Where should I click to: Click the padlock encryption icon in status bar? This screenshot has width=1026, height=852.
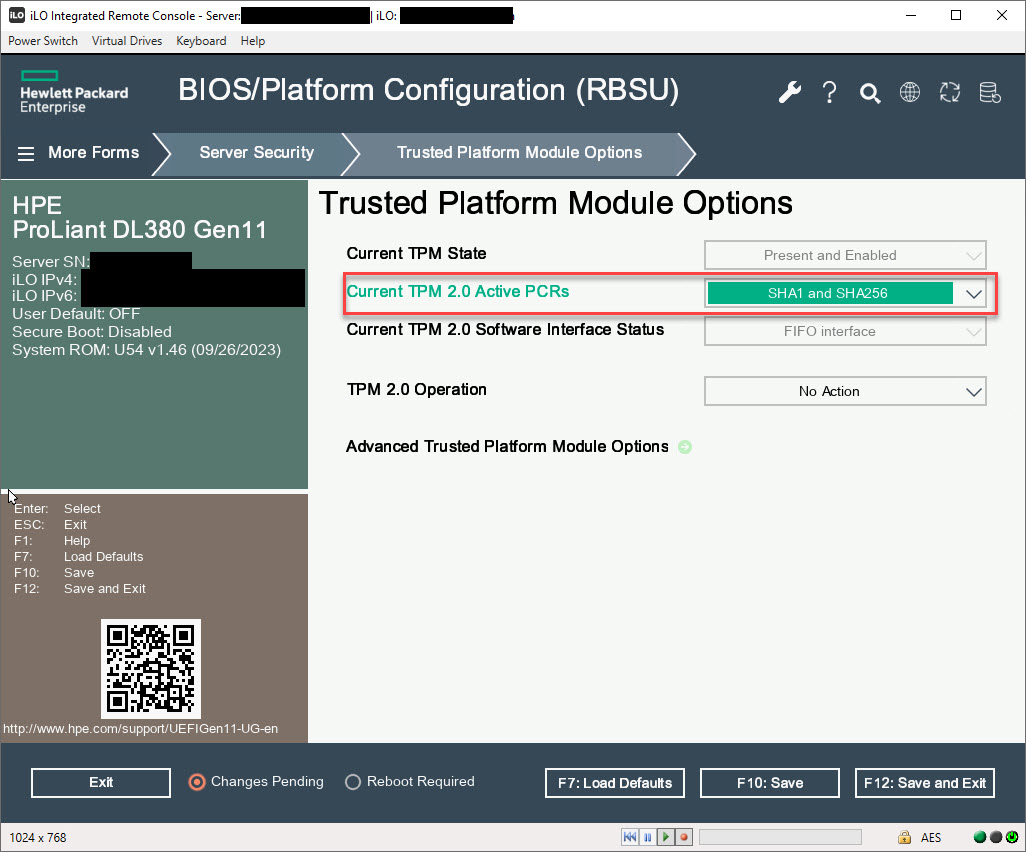(x=904, y=837)
